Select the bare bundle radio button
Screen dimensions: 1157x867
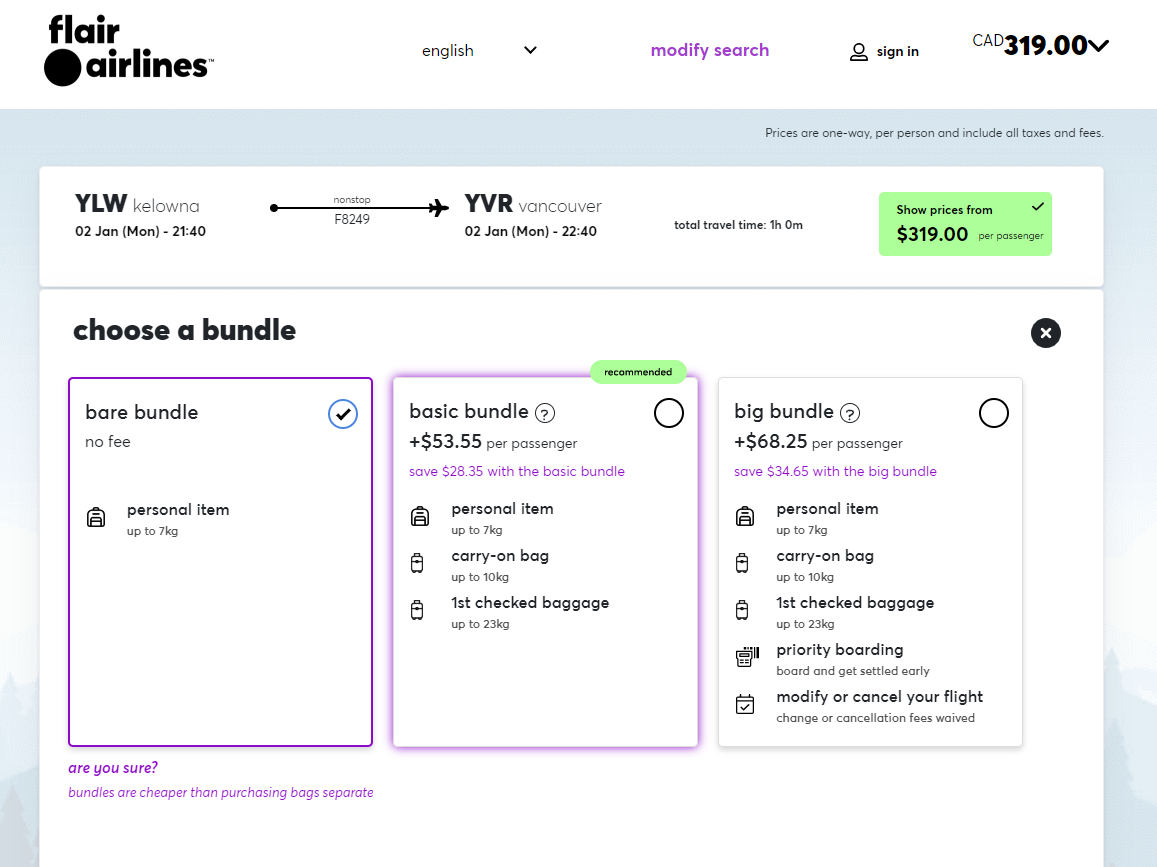click(x=343, y=413)
